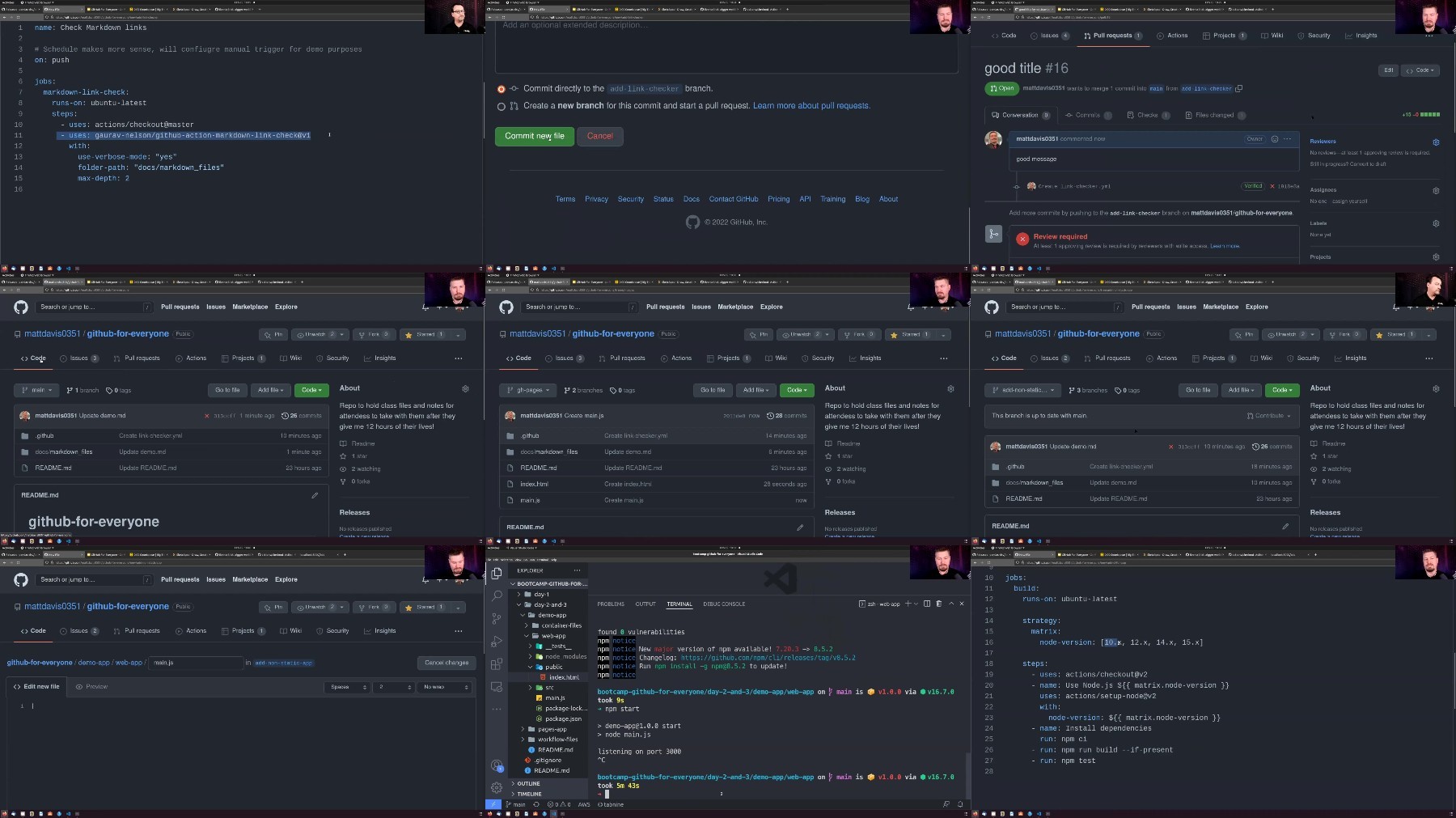Image resolution: width=1456 pixels, height=818 pixels.
Task: Open the Extensions view in VS Code
Action: [497, 663]
